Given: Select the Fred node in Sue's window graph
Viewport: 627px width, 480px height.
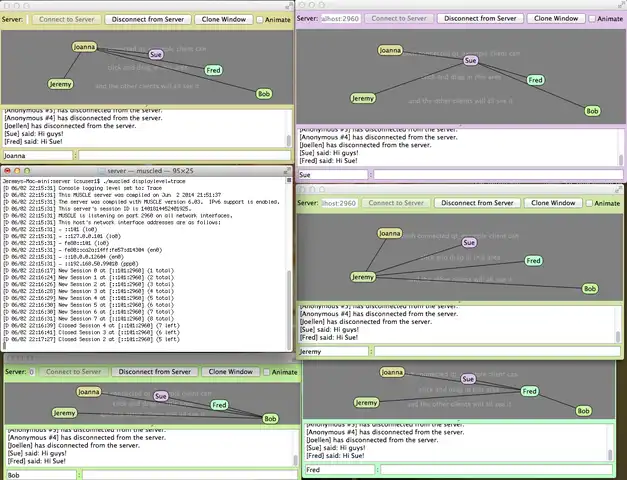Looking at the screenshot, I should pos(535,80).
